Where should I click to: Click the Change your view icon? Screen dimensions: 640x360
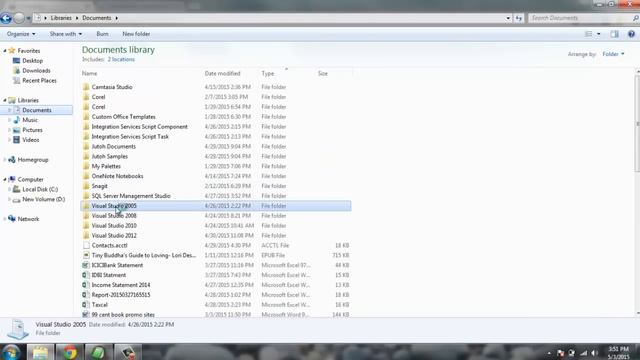[588, 34]
